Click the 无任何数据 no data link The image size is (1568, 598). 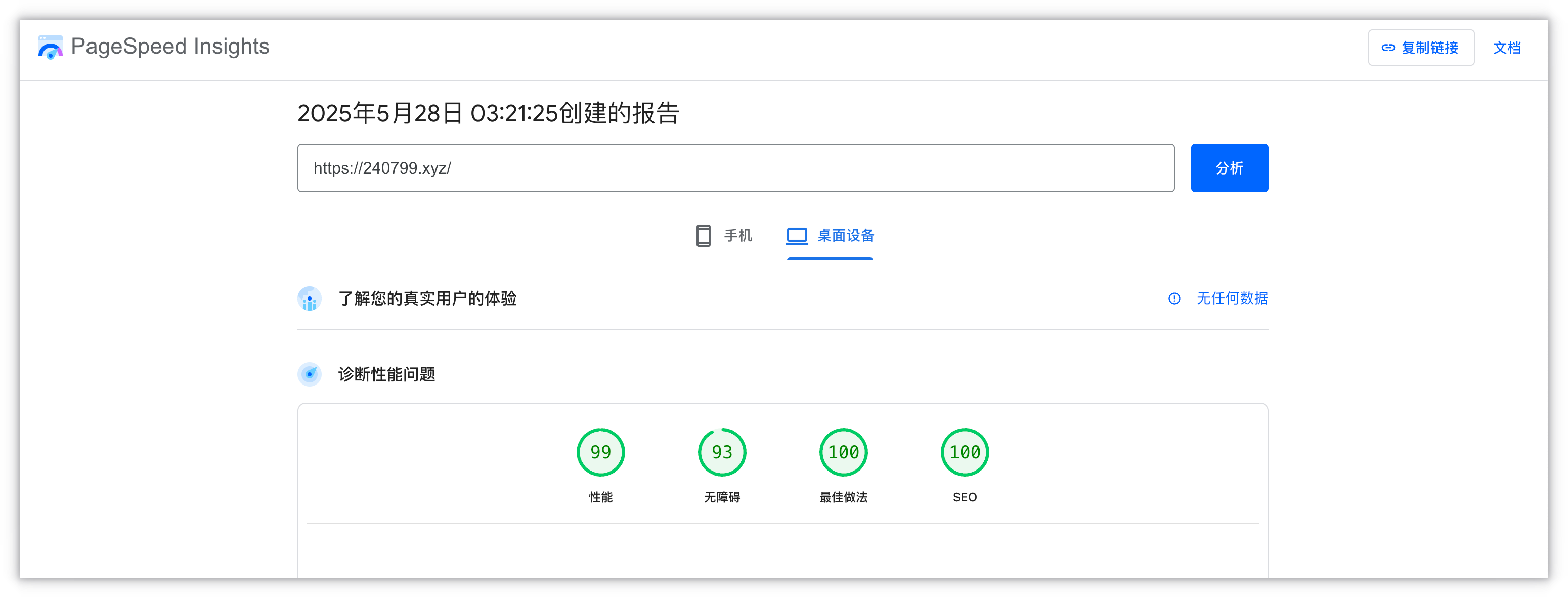pos(1232,298)
